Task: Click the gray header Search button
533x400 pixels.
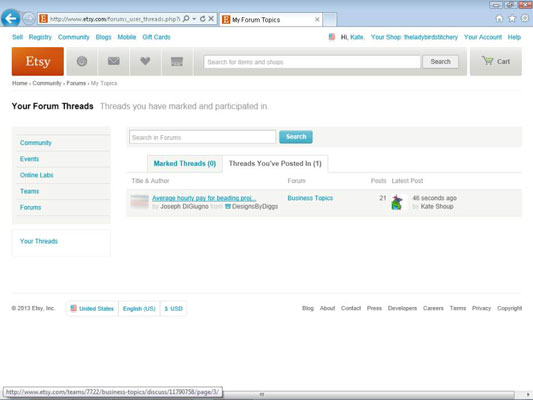Action: 440,62
